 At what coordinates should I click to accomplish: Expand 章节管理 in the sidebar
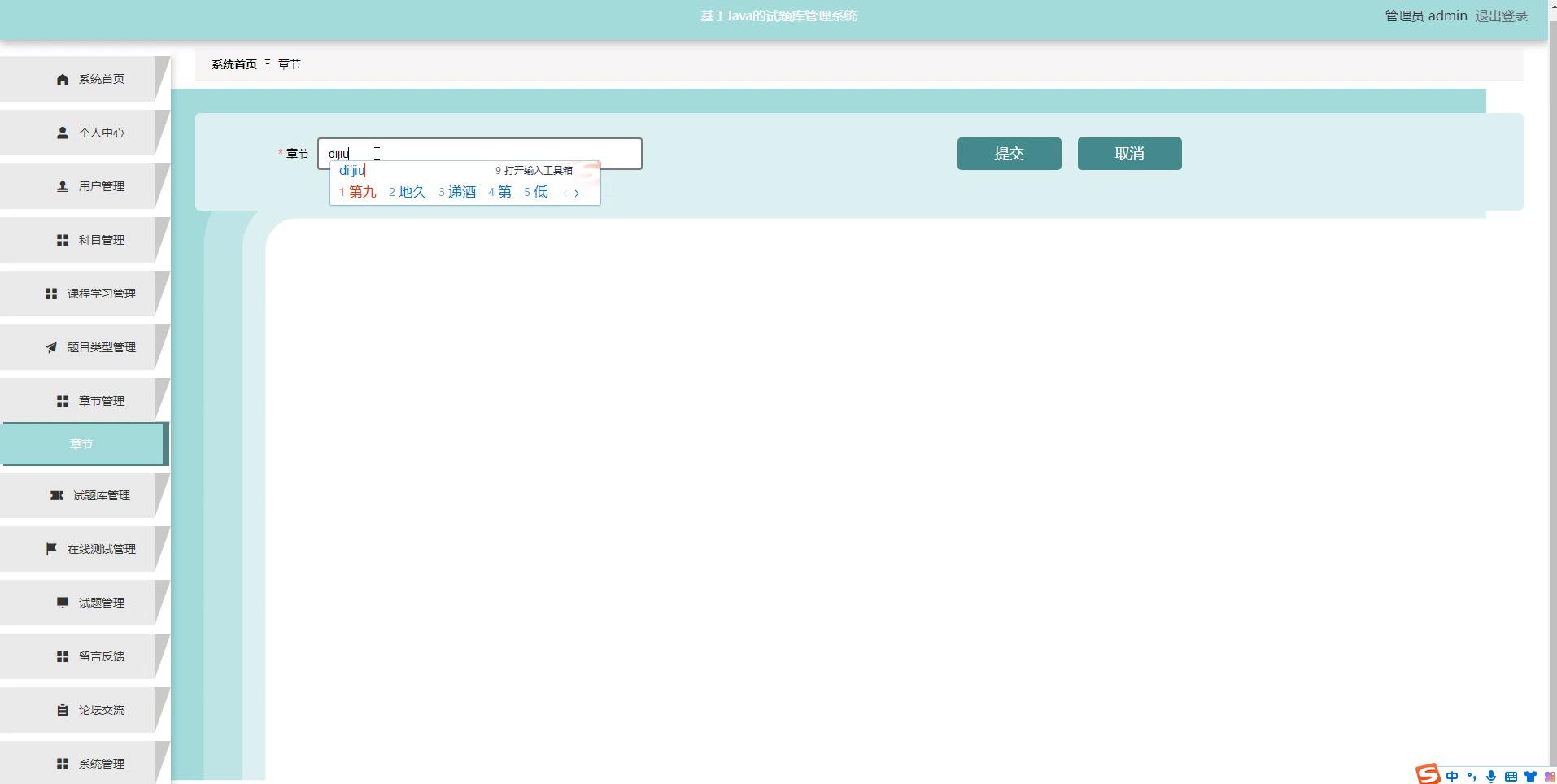pos(85,401)
